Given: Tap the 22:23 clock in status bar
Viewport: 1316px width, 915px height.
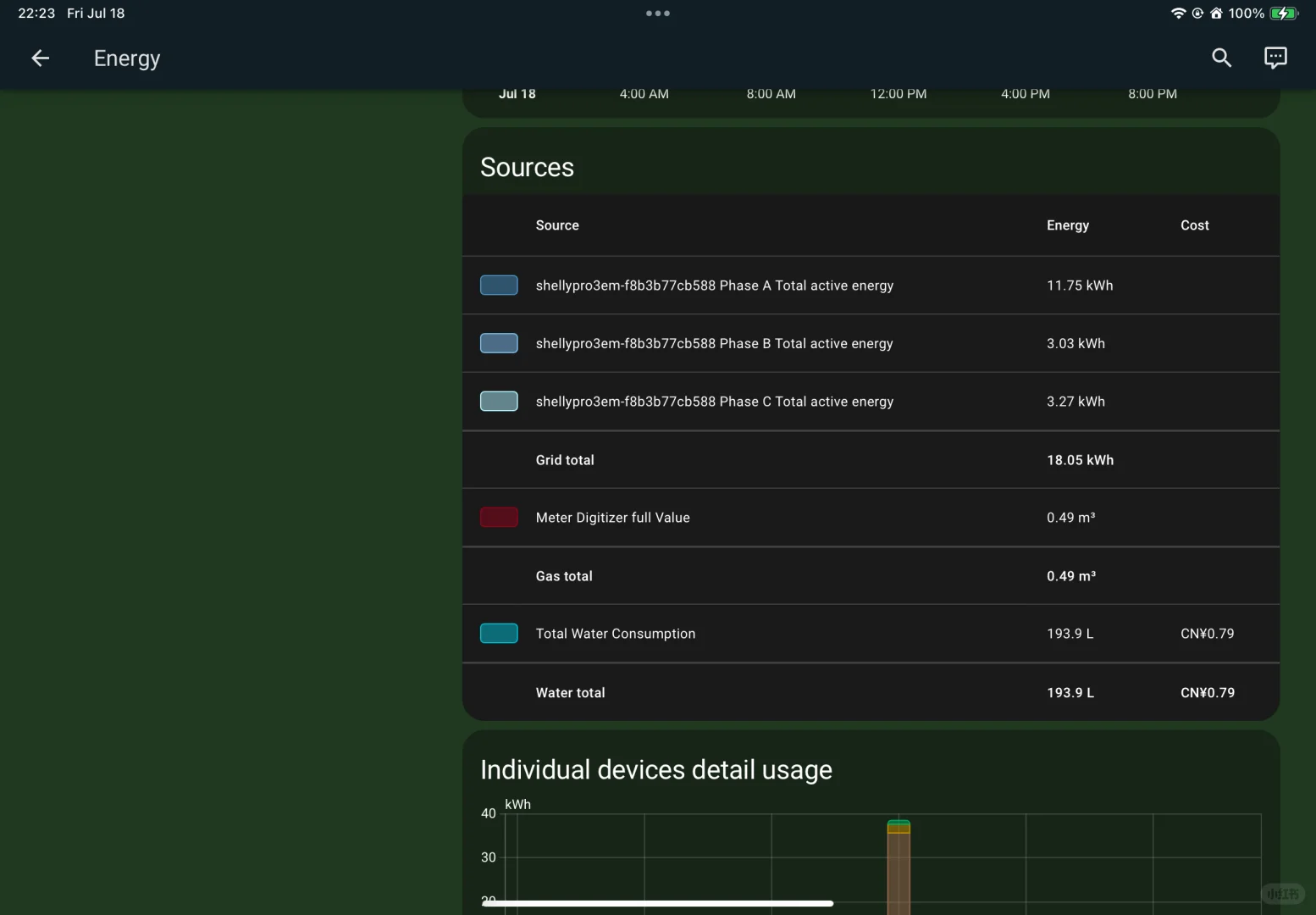Looking at the screenshot, I should click(36, 14).
